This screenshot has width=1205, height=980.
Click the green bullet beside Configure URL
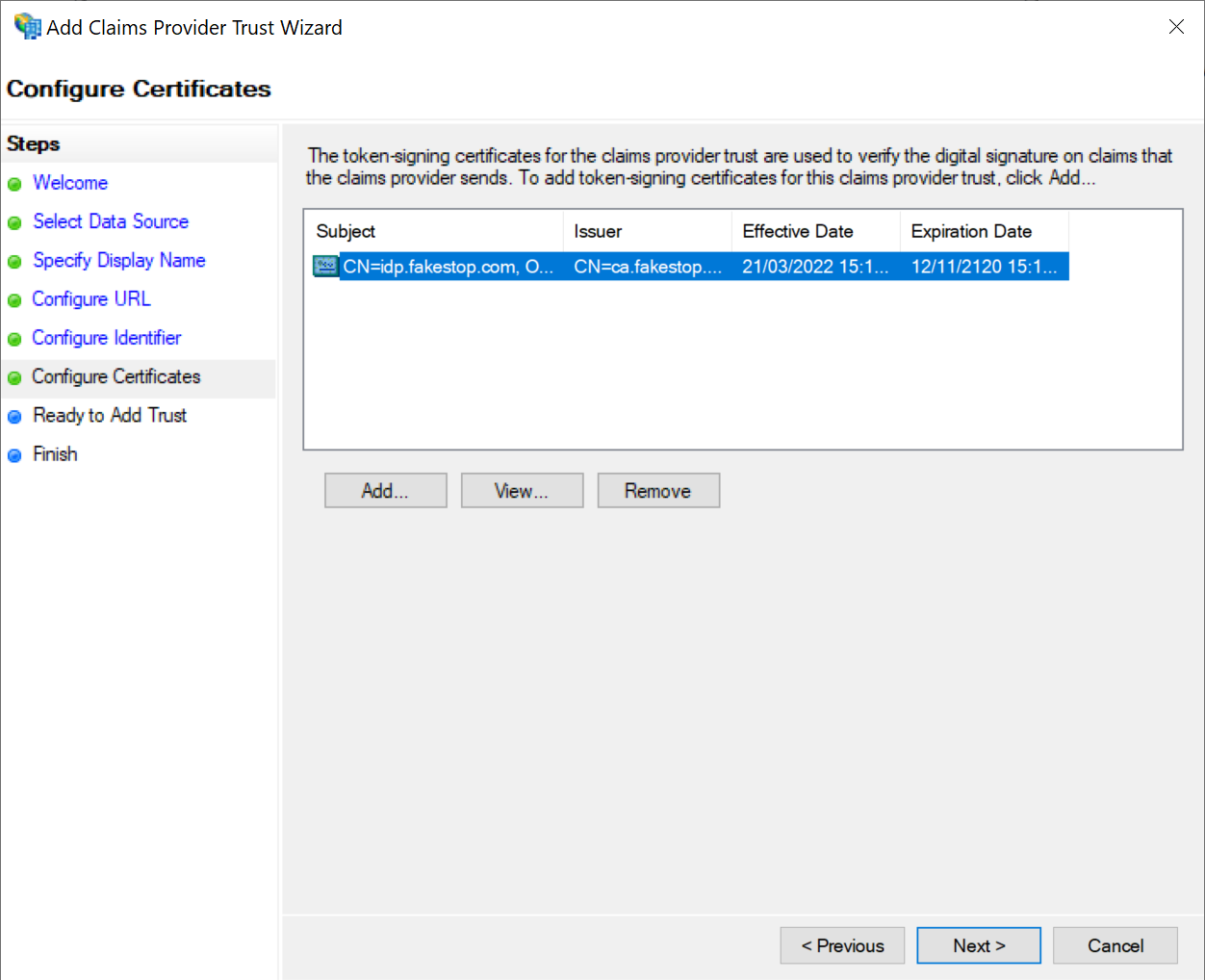(14, 300)
